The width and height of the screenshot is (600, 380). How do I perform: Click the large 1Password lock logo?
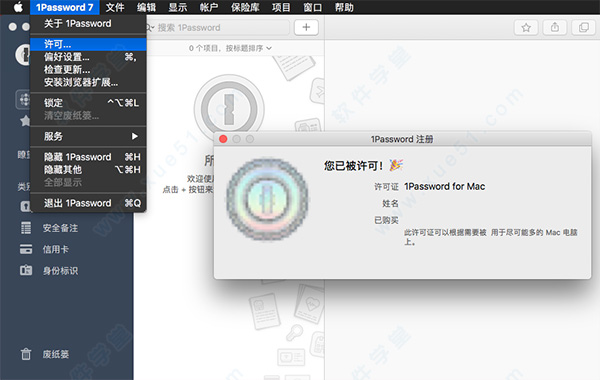coord(229,108)
